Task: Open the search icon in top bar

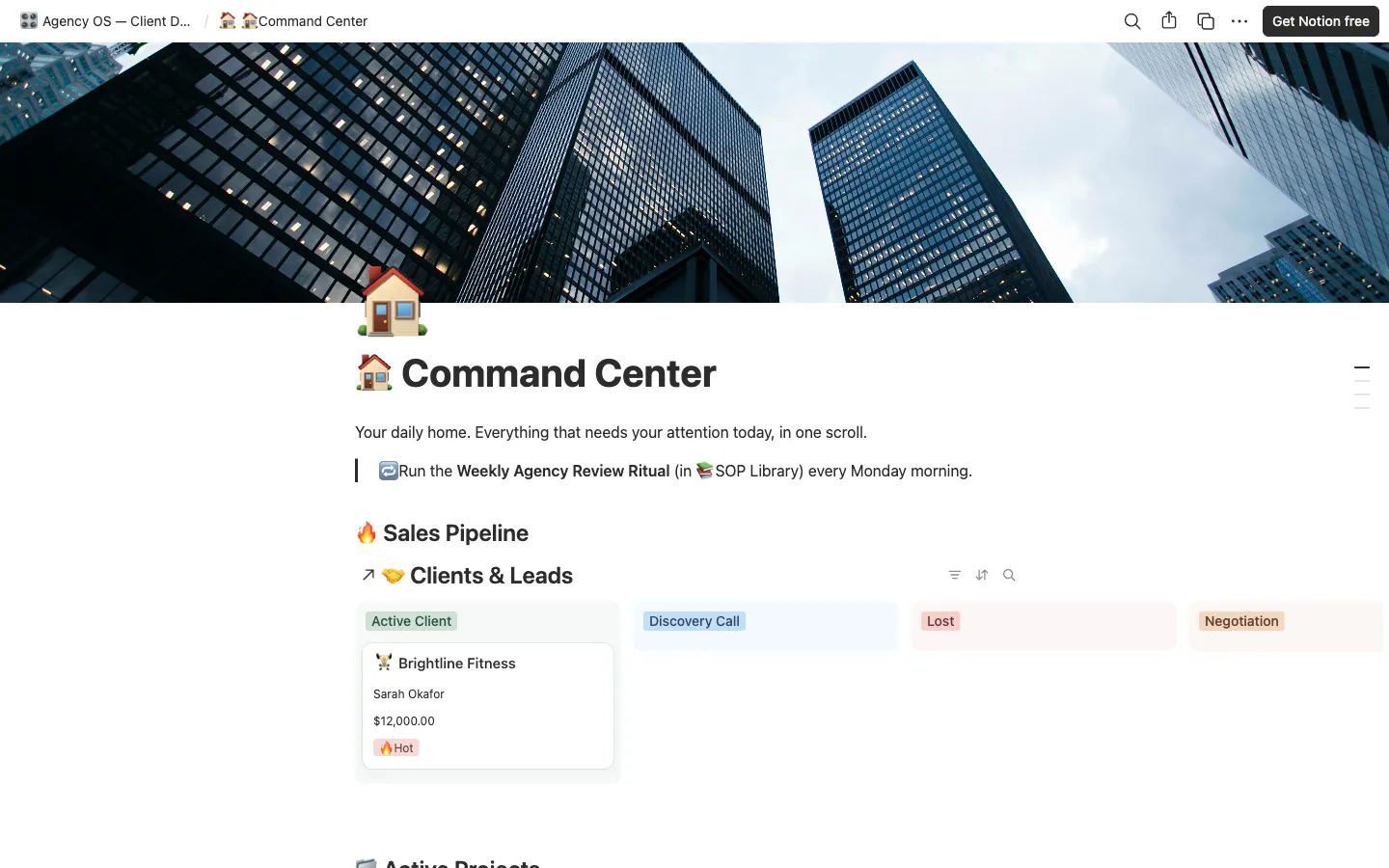Action: [x=1132, y=21]
